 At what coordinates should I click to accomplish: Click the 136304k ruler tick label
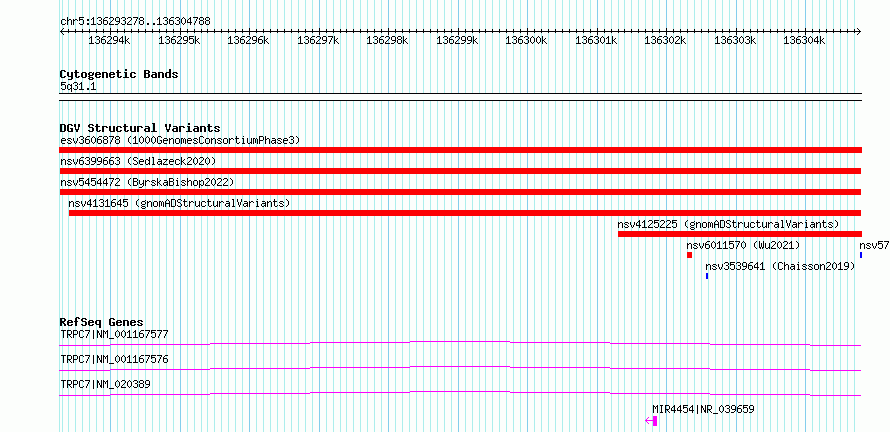click(x=805, y=40)
